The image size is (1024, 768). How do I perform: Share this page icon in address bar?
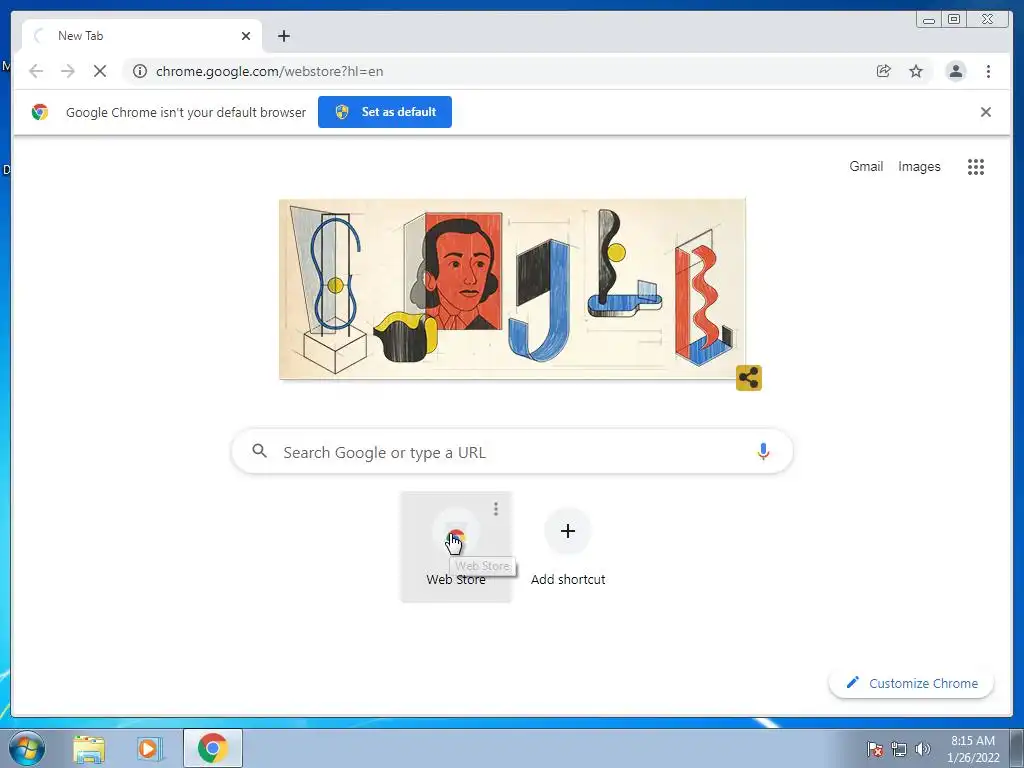tap(884, 71)
